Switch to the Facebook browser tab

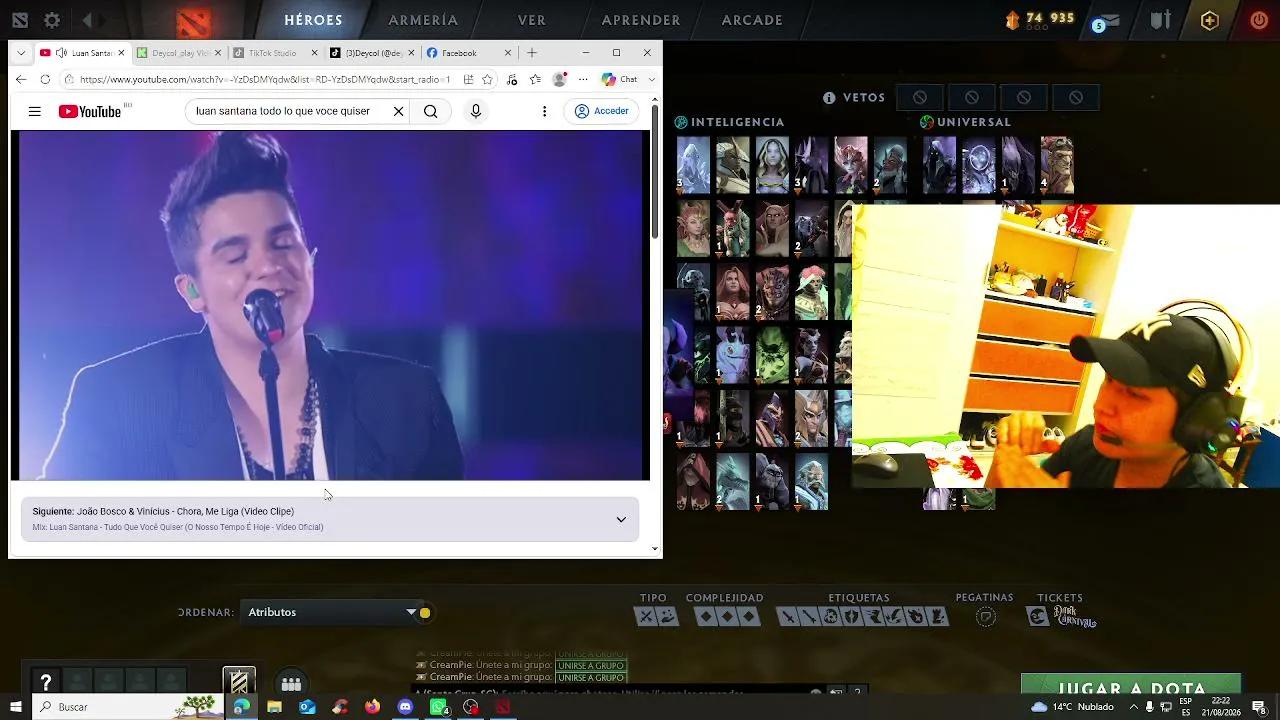coord(467,53)
